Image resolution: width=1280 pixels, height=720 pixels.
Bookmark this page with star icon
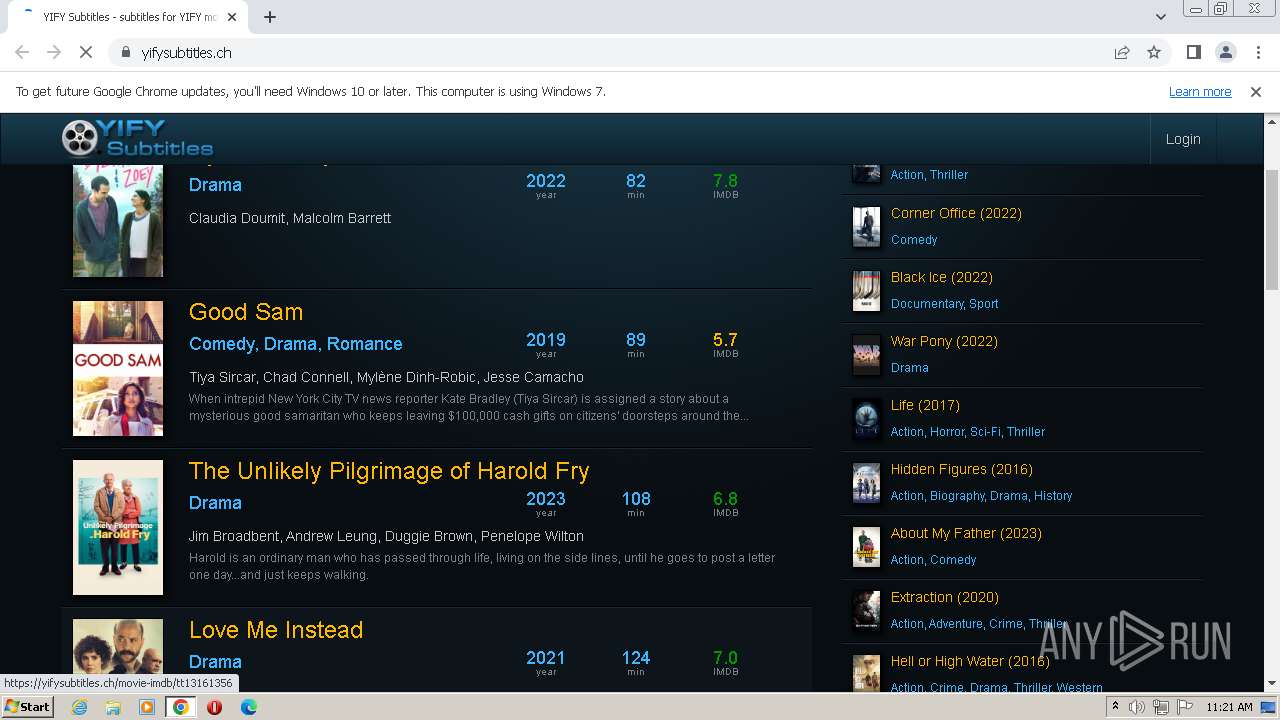pyautogui.click(x=1154, y=52)
